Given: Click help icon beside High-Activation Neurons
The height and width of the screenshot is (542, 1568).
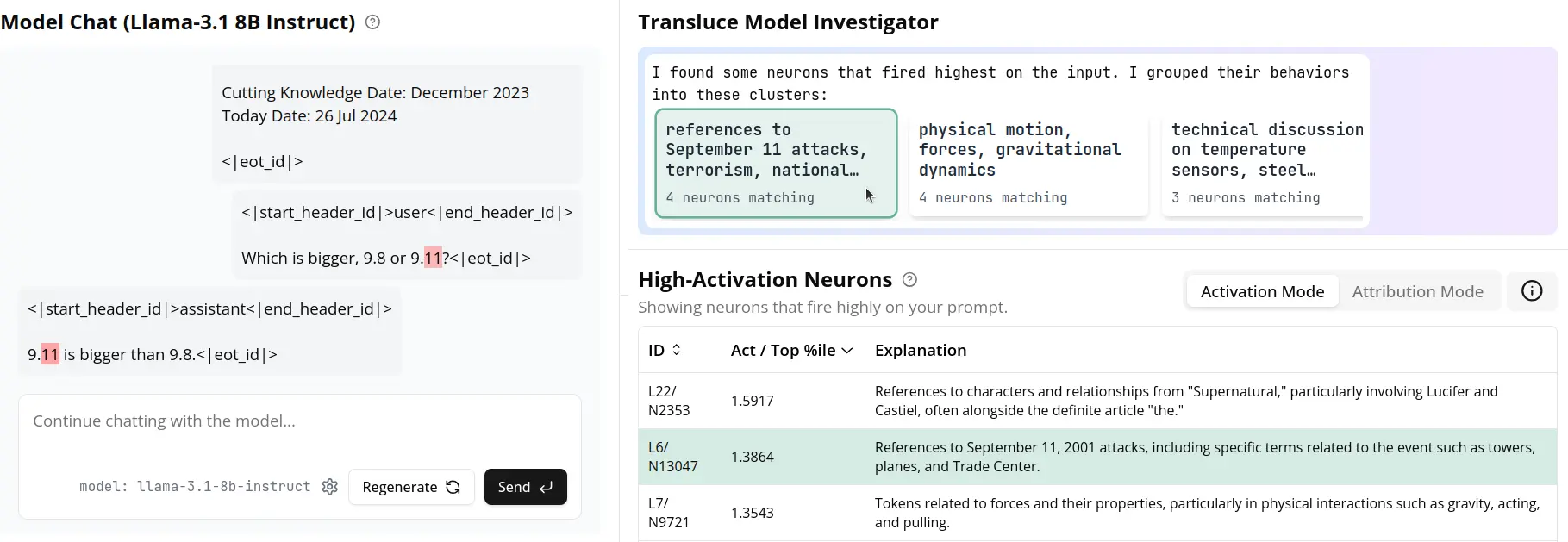Looking at the screenshot, I should coord(909,280).
